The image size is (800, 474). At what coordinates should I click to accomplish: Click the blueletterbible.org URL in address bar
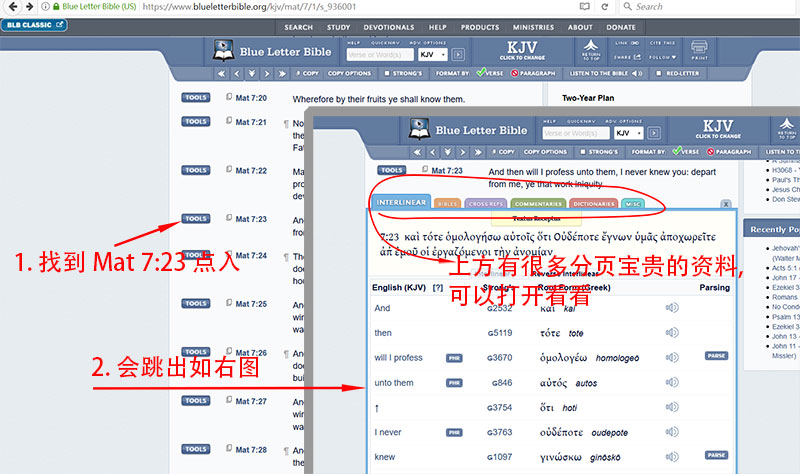click(x=249, y=7)
